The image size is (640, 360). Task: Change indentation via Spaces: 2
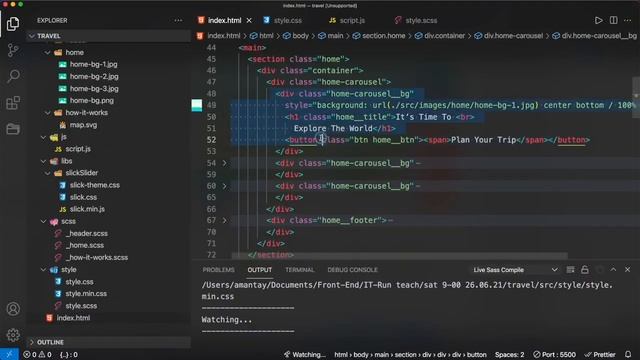point(509,355)
